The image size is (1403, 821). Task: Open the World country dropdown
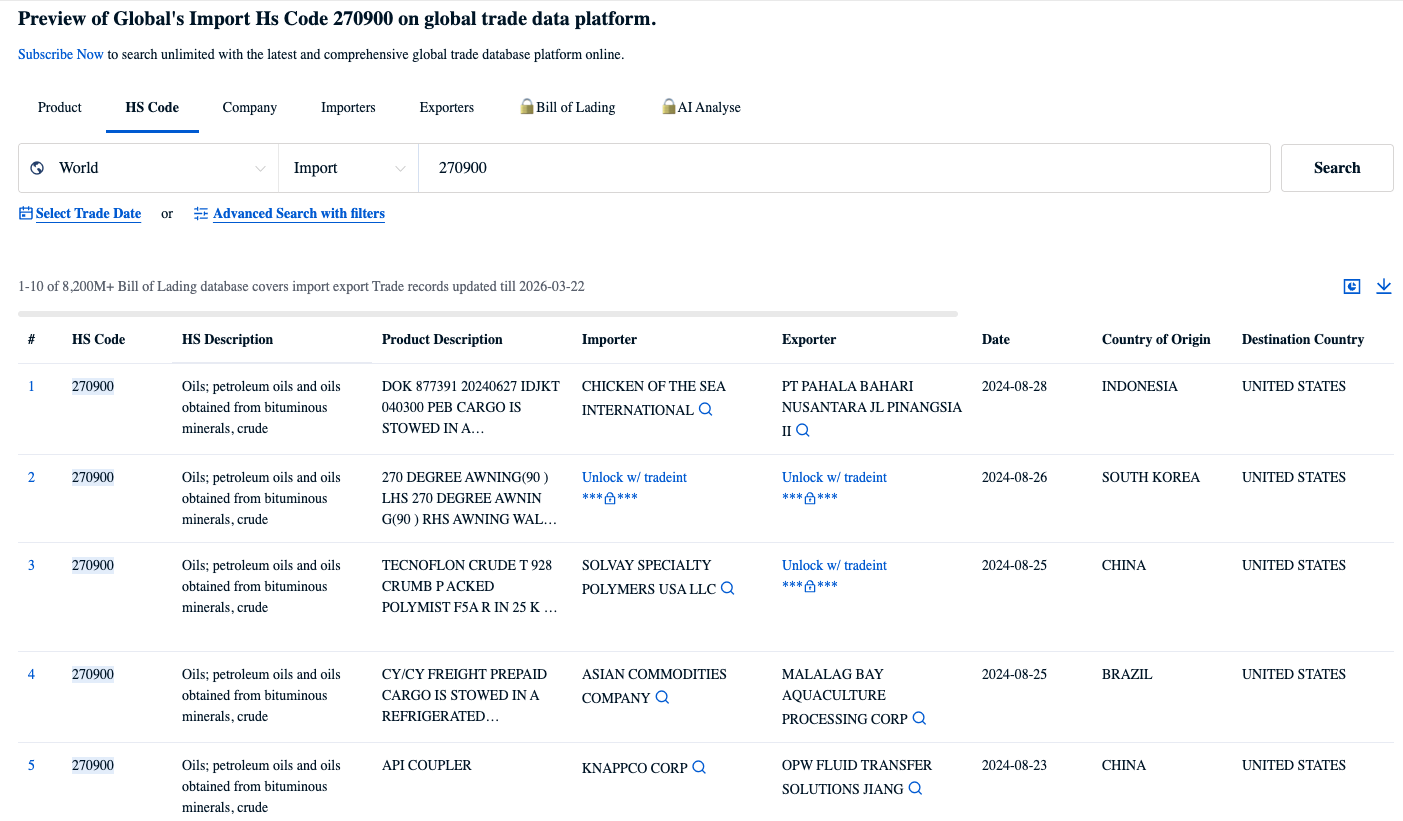point(148,168)
